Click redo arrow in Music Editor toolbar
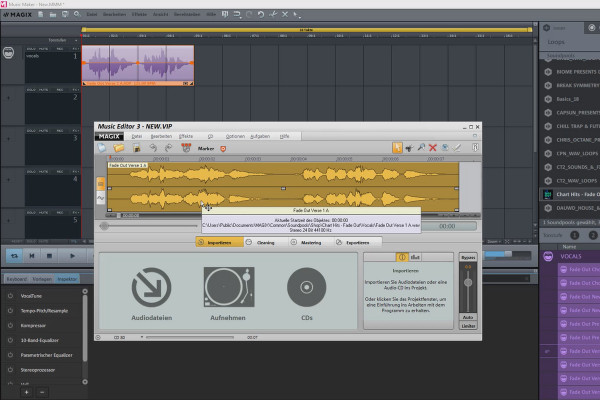This screenshot has width=600, height=400. click(x=168, y=148)
